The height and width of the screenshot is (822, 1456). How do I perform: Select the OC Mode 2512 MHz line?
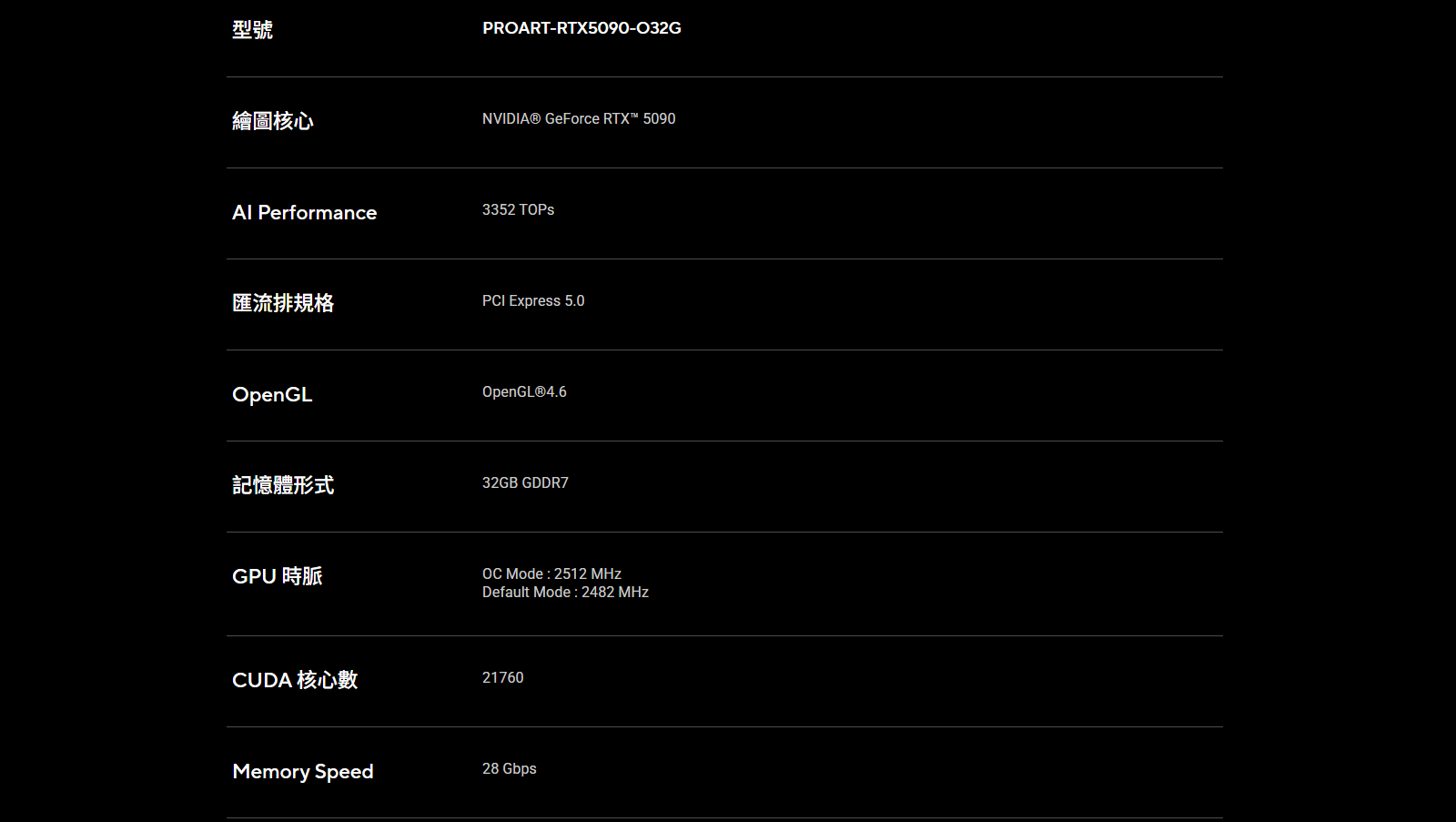click(x=551, y=573)
